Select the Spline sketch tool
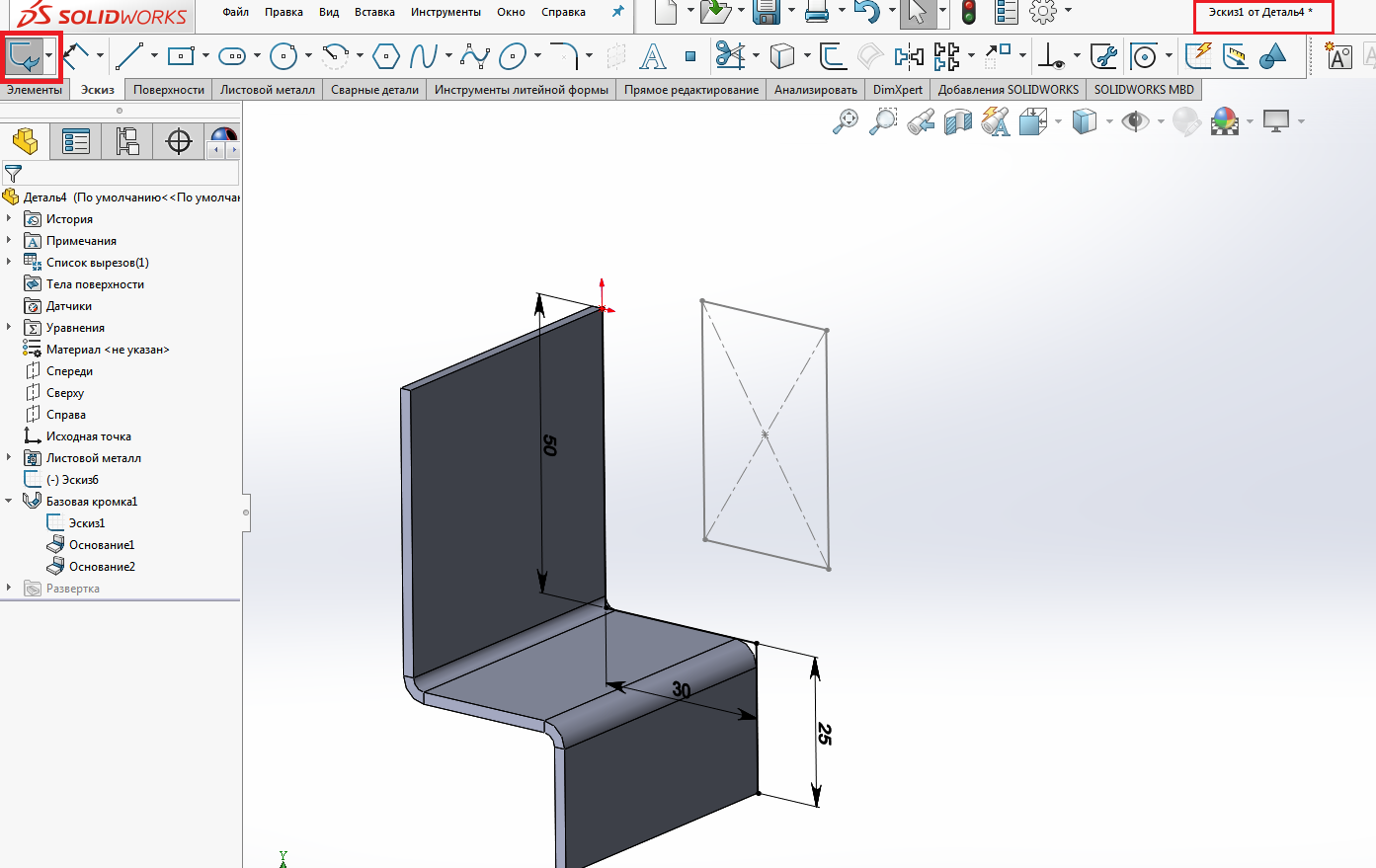1376x868 pixels. click(x=424, y=56)
